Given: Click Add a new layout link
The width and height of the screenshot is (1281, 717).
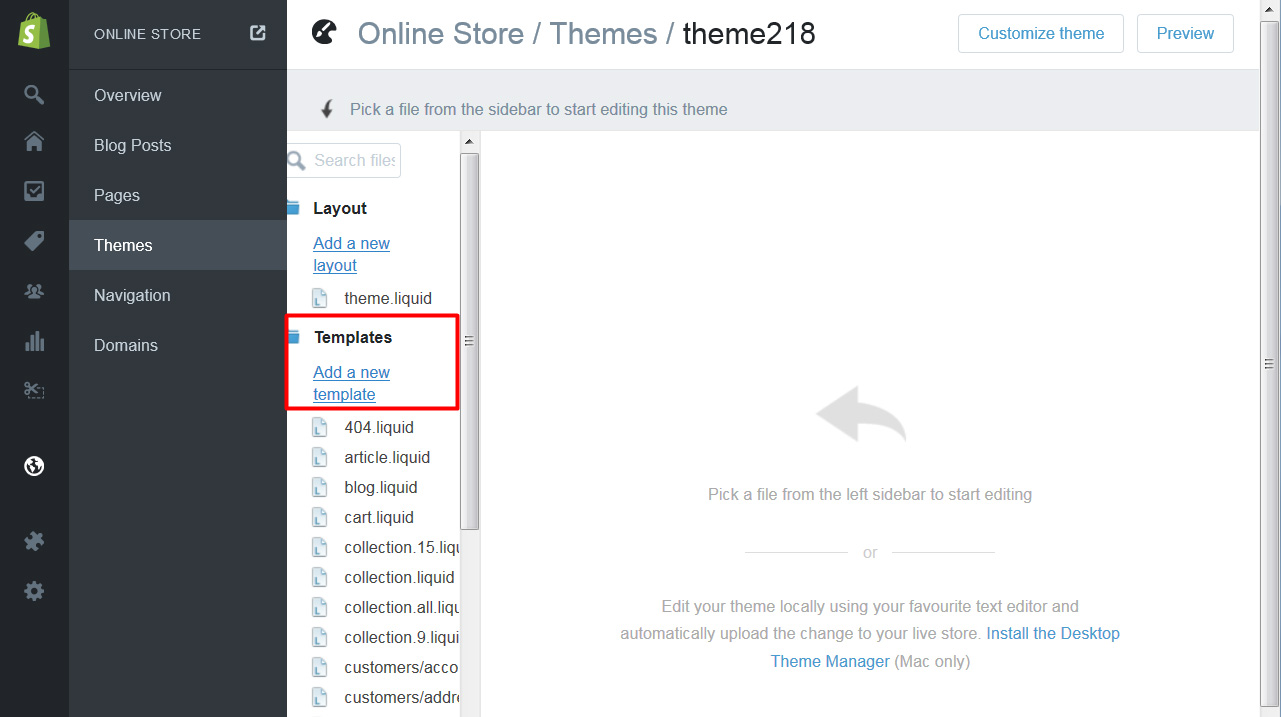Looking at the screenshot, I should click(x=351, y=254).
